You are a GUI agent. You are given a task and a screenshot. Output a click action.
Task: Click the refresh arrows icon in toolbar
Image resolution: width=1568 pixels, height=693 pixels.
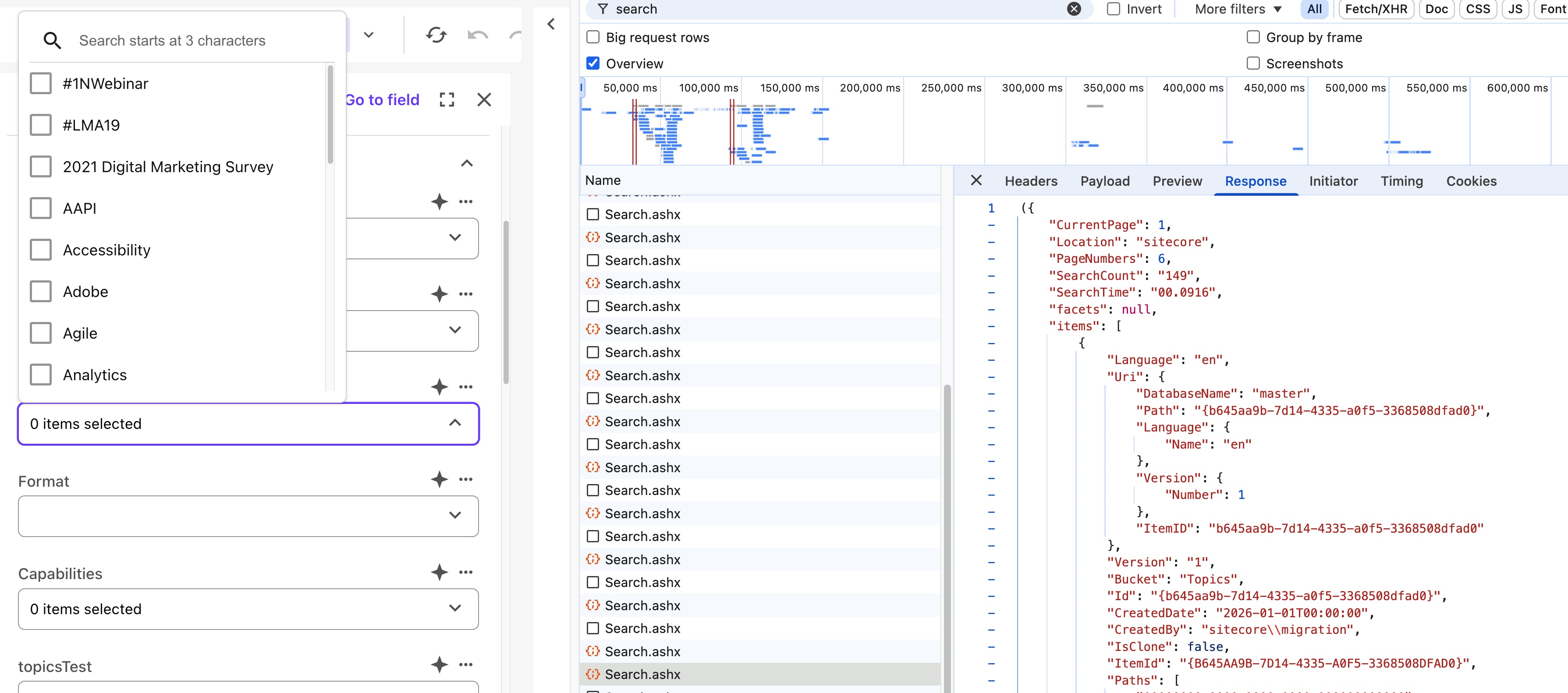pyautogui.click(x=436, y=35)
